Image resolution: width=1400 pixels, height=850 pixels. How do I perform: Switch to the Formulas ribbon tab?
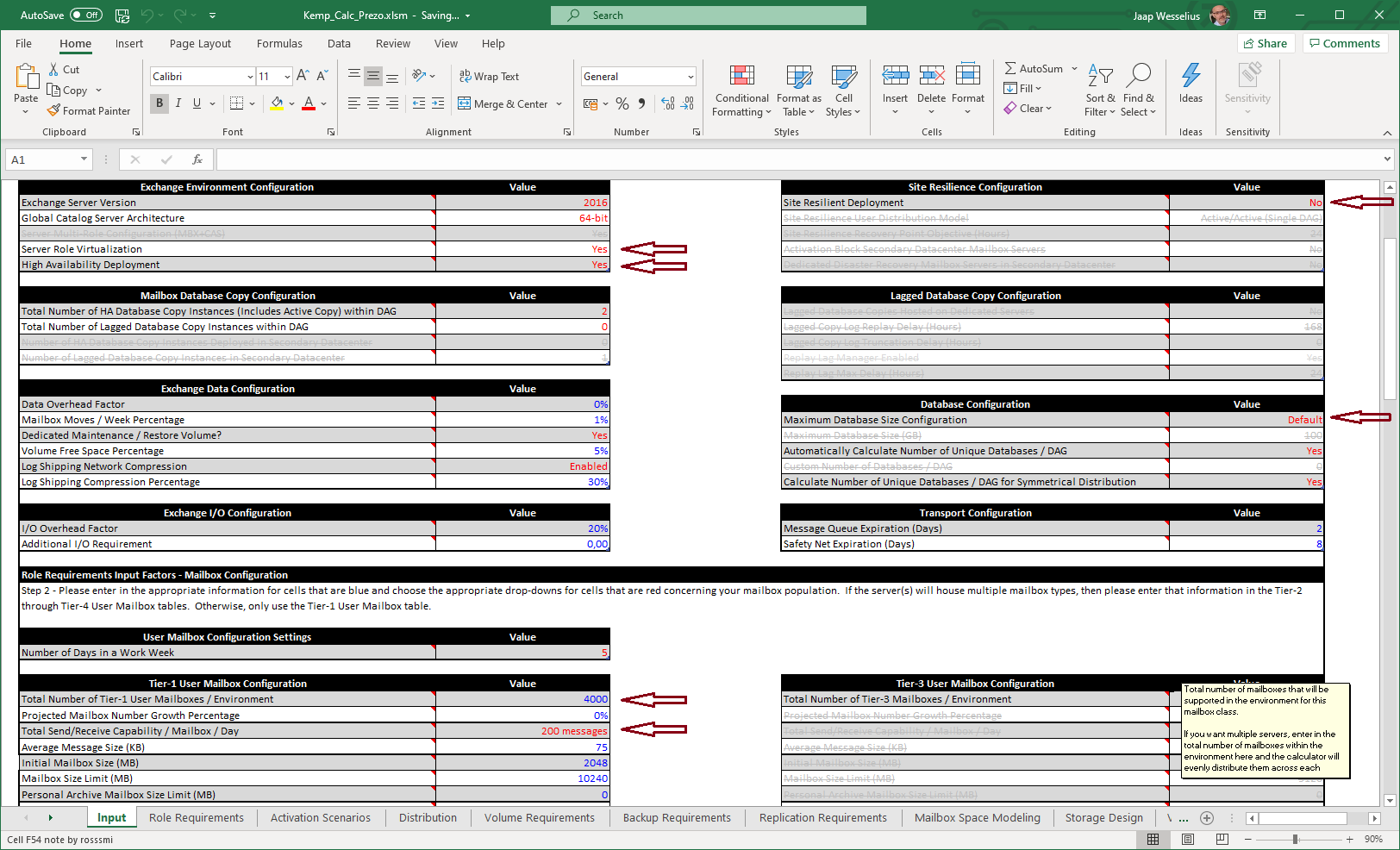click(279, 43)
